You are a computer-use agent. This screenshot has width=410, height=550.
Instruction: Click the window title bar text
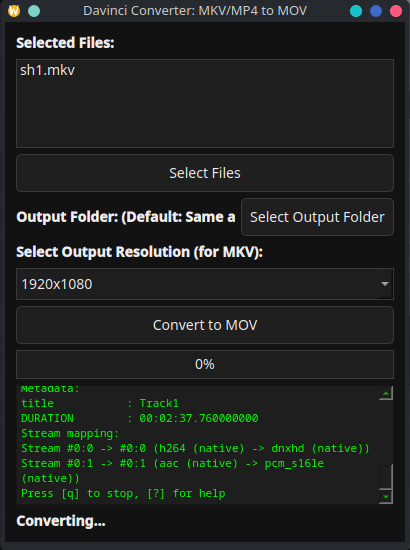point(195,11)
